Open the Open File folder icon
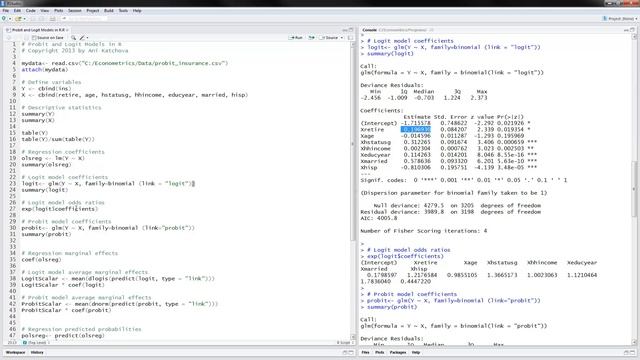This screenshot has height=360, width=640. pos(18,18)
